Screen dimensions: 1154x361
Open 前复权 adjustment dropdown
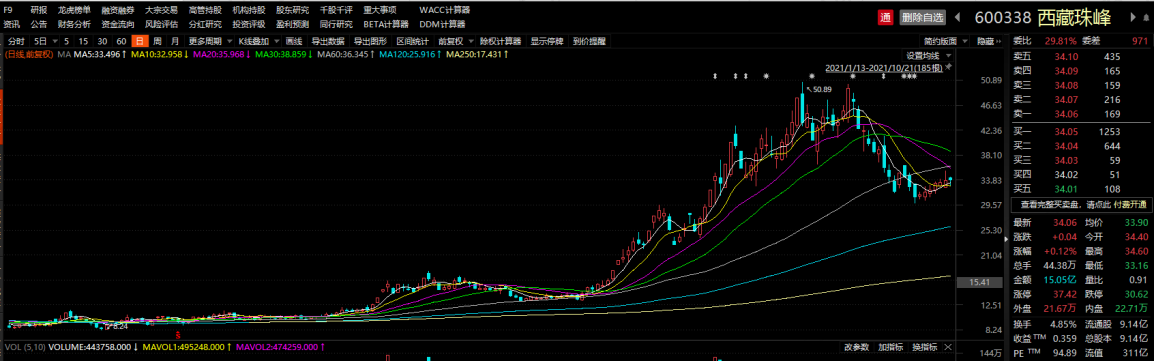click(455, 41)
